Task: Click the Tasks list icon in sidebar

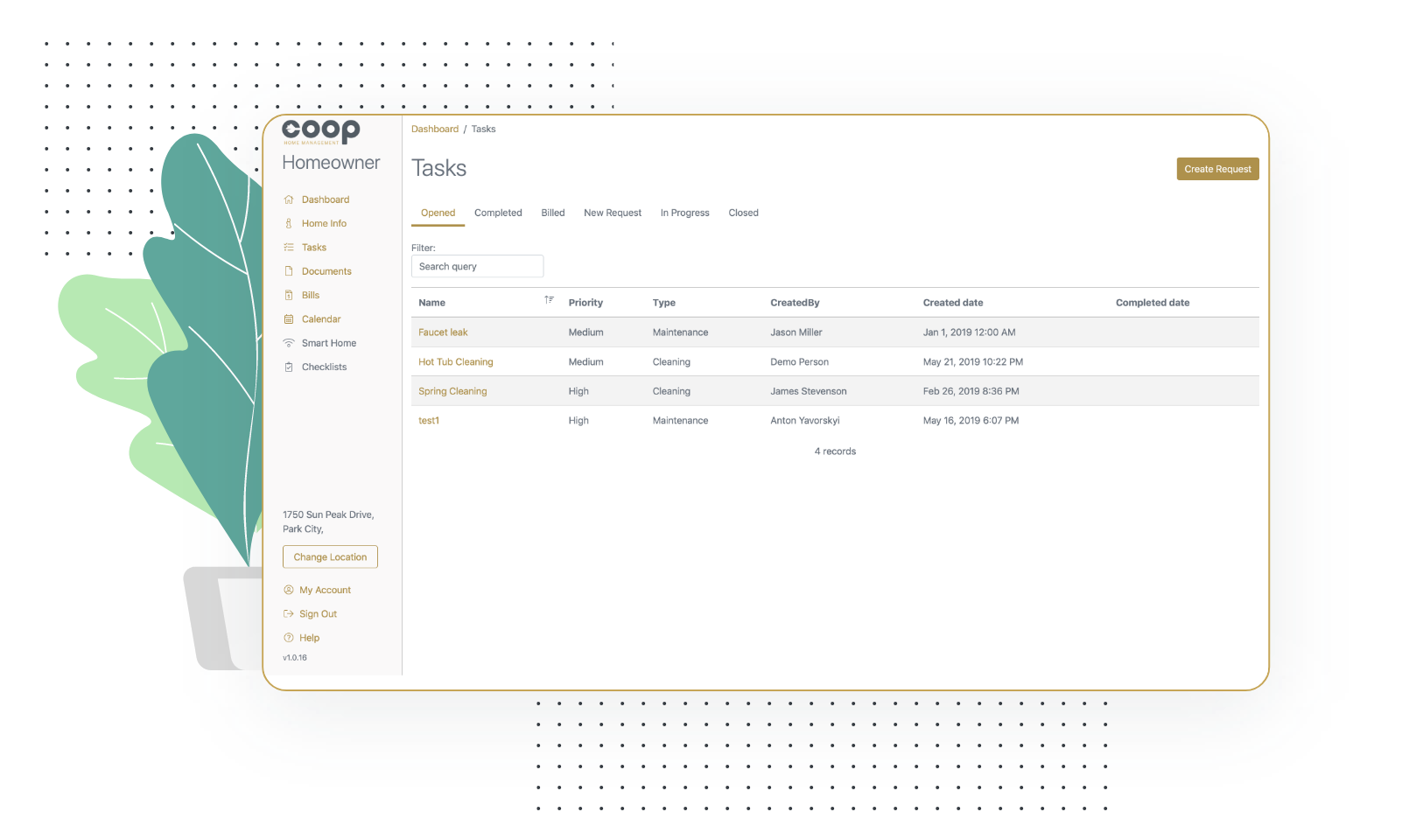Action: tap(289, 247)
